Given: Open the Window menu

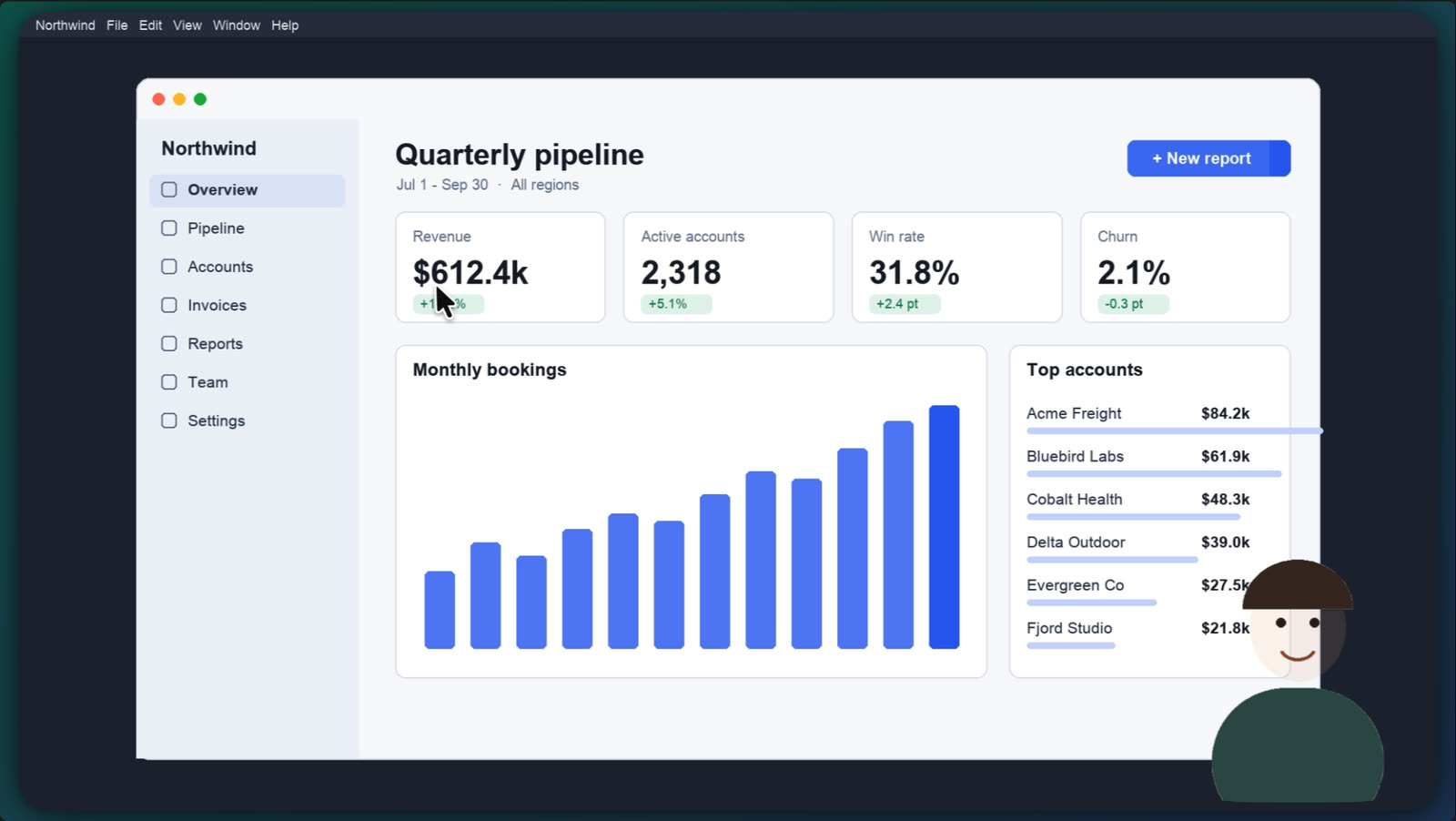Looking at the screenshot, I should (237, 25).
